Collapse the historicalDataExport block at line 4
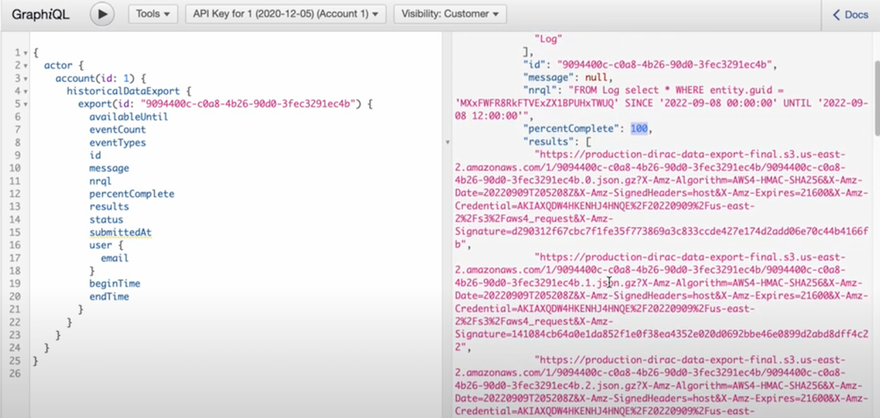The image size is (880, 418). 26,91
